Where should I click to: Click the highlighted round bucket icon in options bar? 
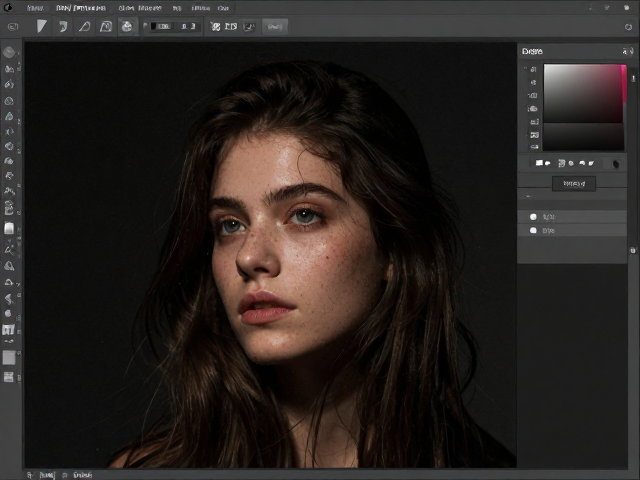click(127, 27)
